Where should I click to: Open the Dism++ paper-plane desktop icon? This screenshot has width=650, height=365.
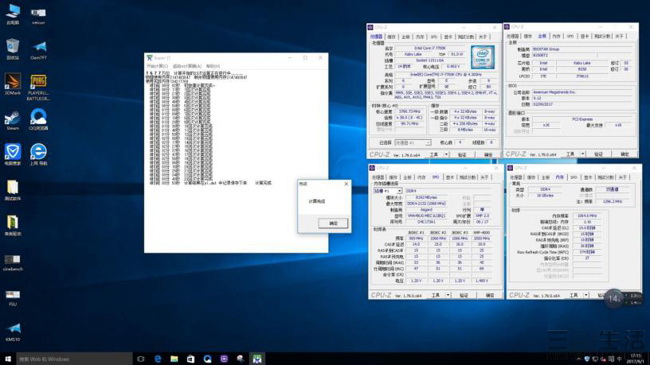point(38,50)
